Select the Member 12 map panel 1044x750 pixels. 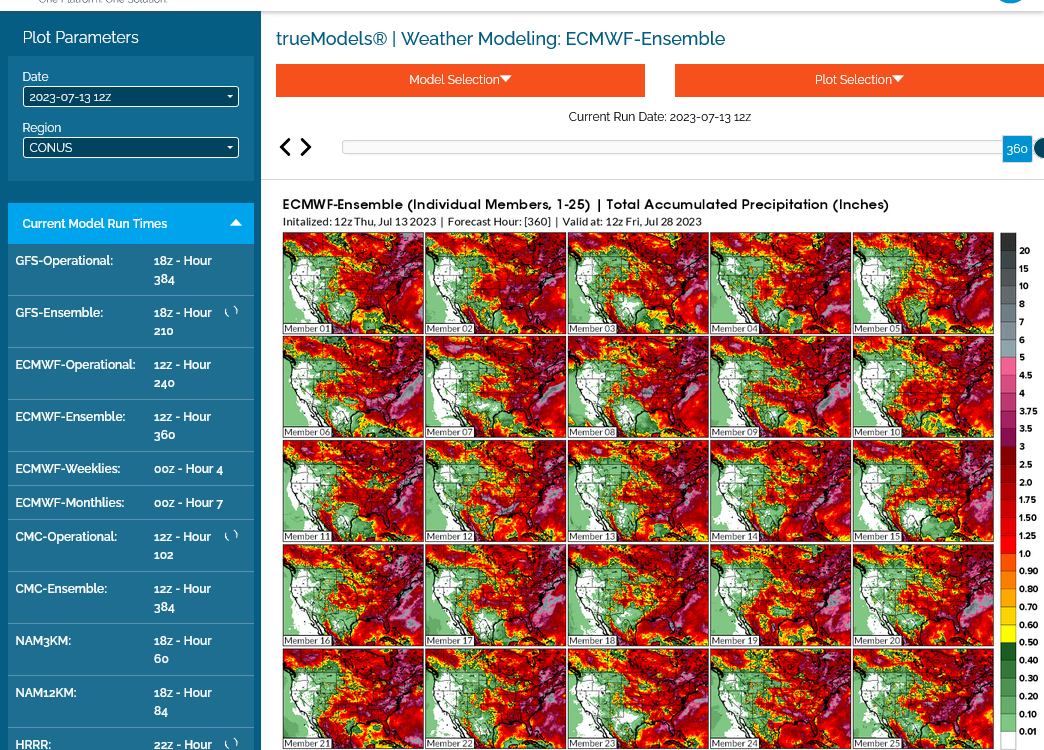(495, 491)
